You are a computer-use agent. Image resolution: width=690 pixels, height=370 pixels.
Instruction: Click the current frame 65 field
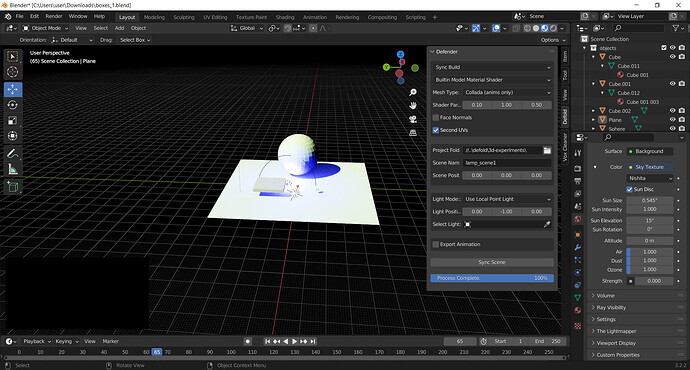pos(460,341)
